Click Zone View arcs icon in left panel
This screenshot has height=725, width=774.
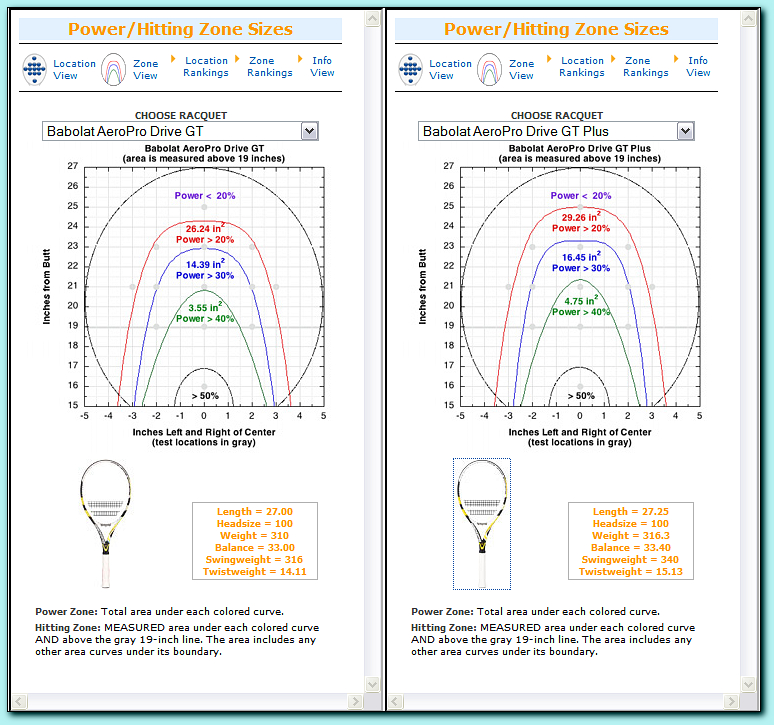pyautogui.click(x=114, y=70)
